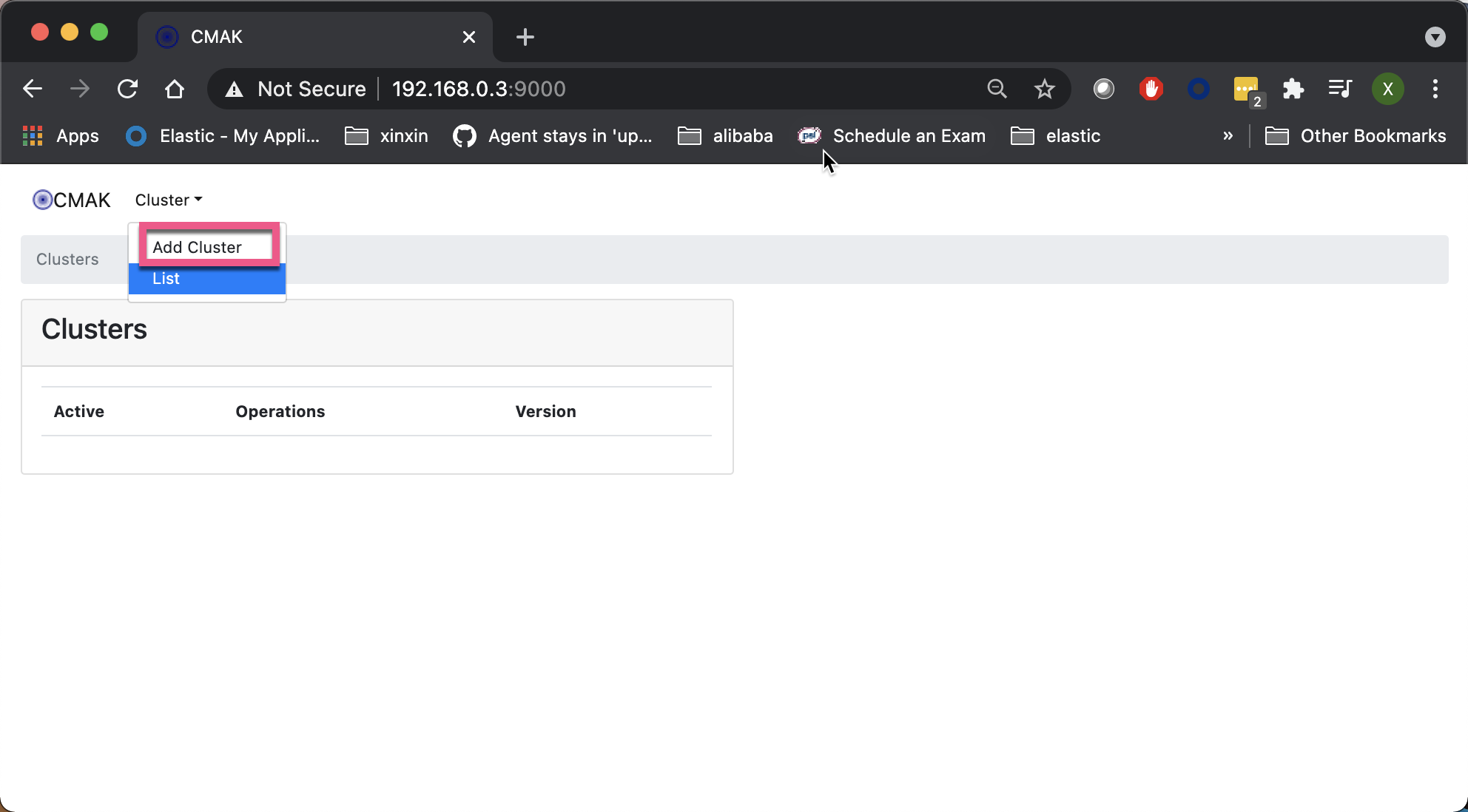Viewport: 1468px width, 812px height.
Task: Open the Extensions puzzle icon
Action: pyautogui.click(x=1293, y=89)
